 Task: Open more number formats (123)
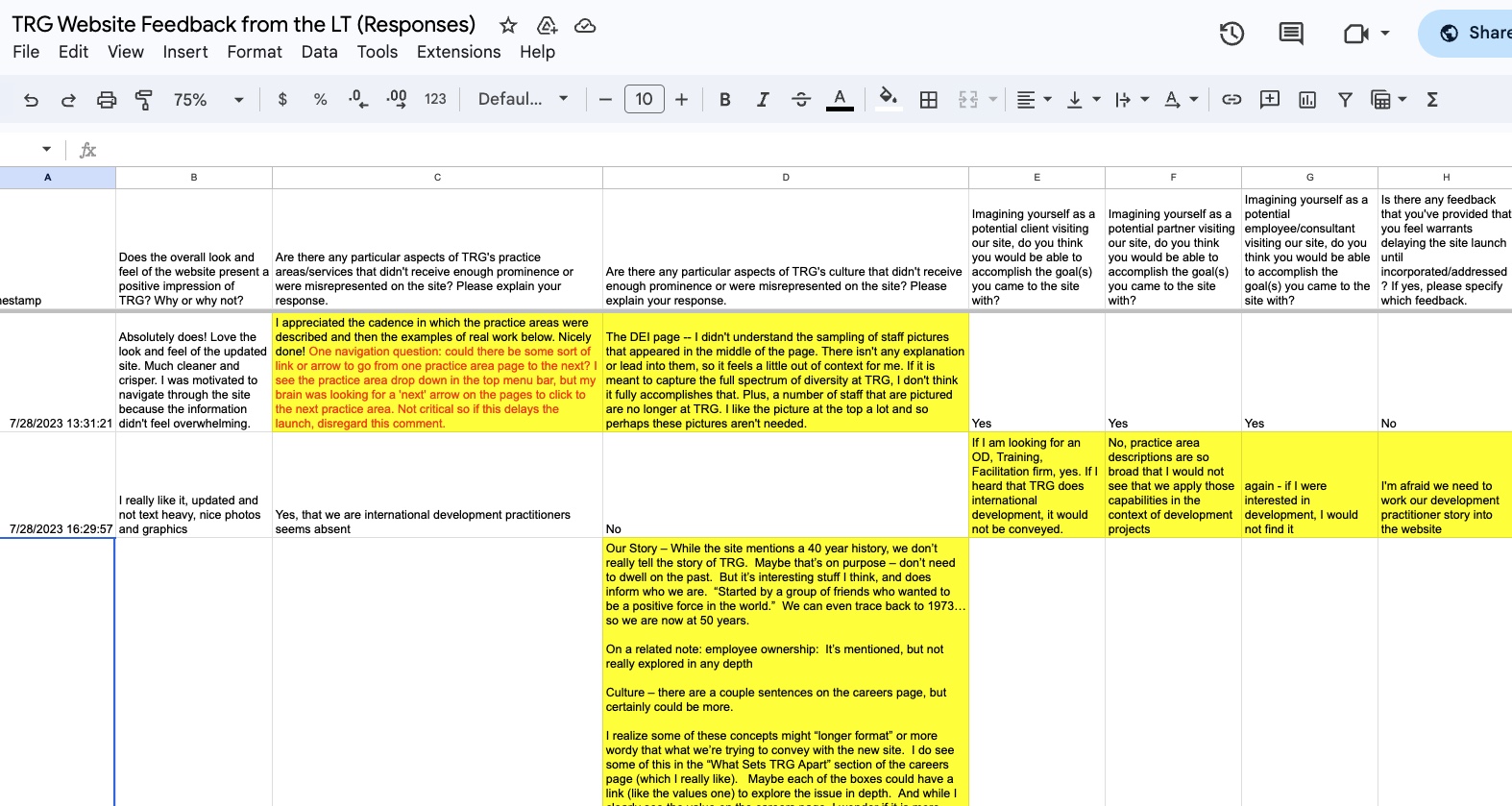435,99
